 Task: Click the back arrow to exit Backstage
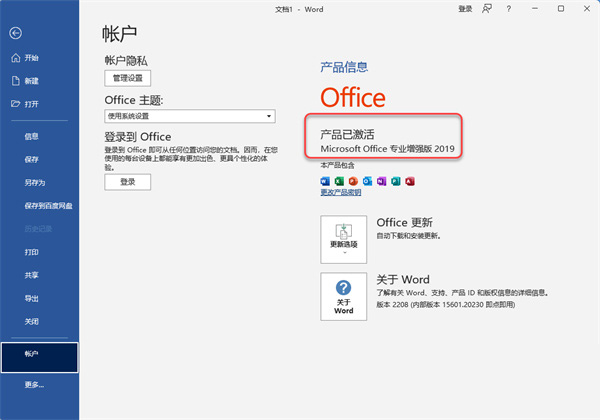coord(16,33)
